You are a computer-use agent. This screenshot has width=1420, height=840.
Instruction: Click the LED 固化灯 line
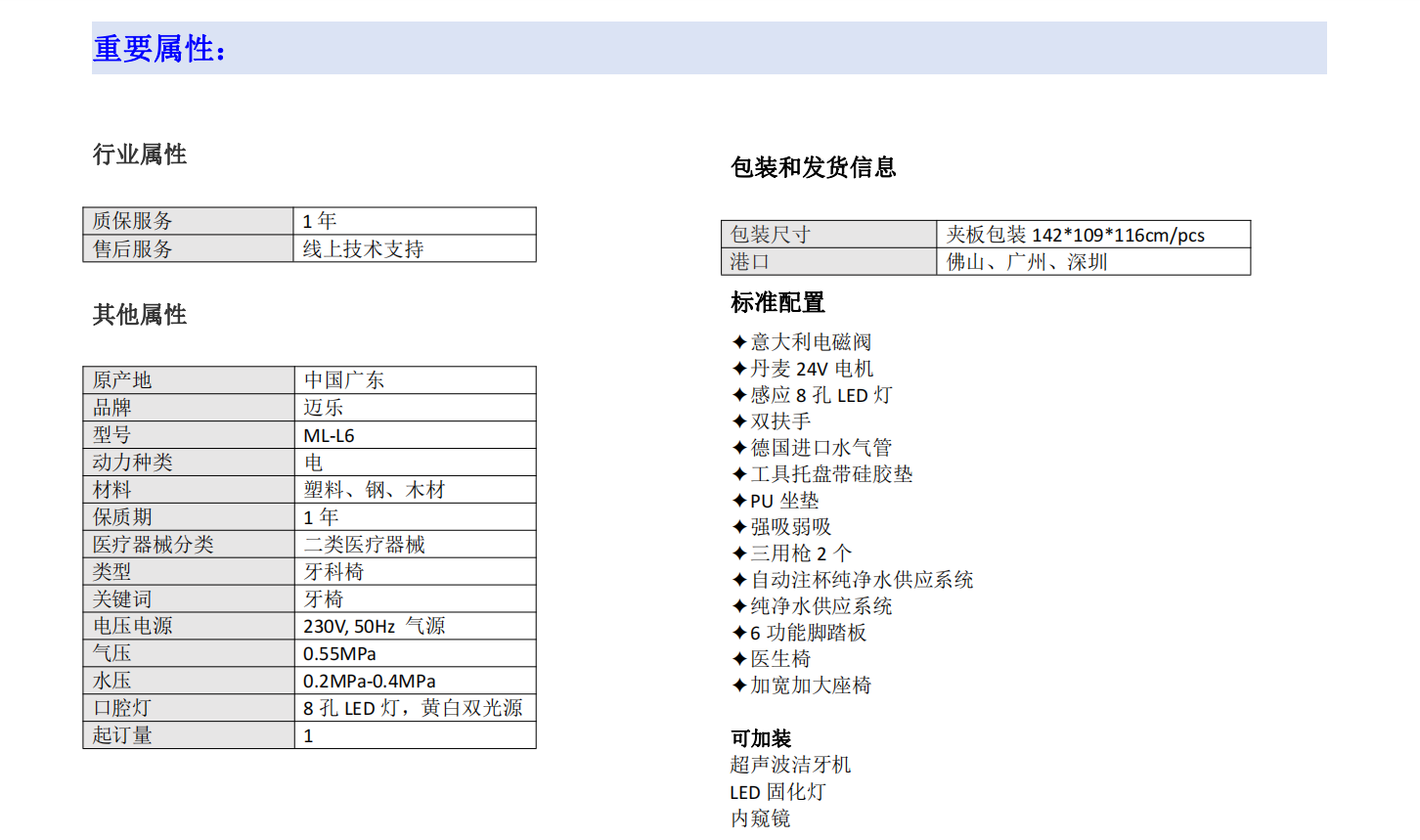pyautogui.click(x=778, y=792)
